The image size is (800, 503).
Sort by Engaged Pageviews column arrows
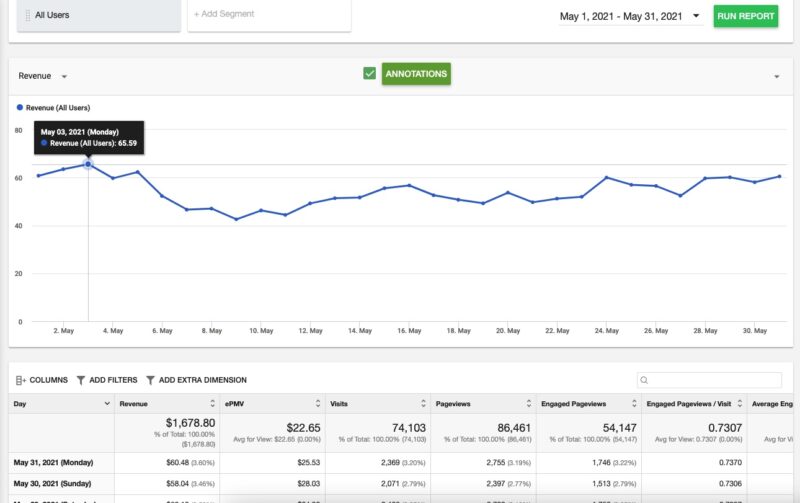click(x=634, y=404)
